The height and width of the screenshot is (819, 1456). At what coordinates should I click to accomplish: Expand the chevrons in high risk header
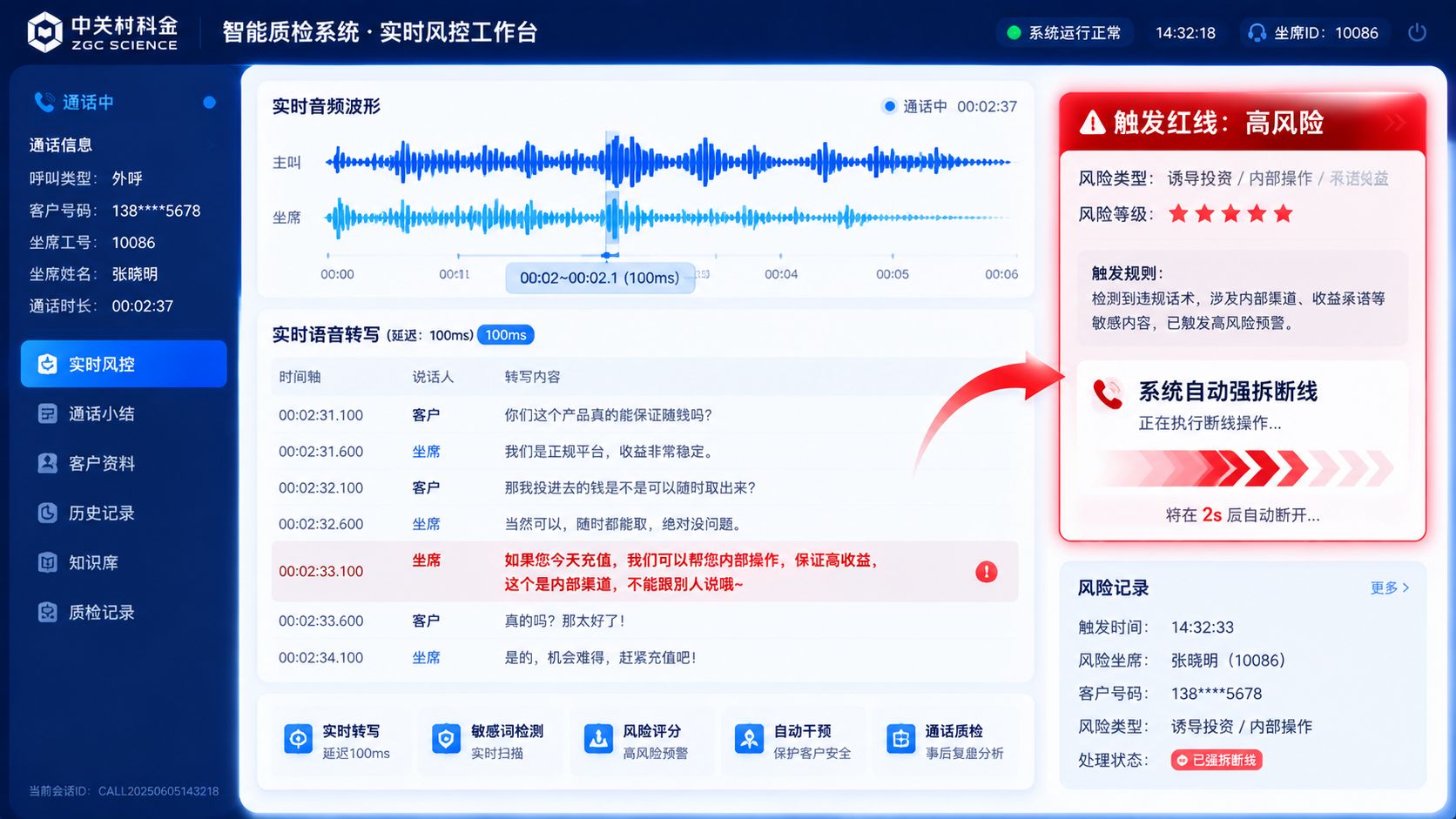point(1395,123)
